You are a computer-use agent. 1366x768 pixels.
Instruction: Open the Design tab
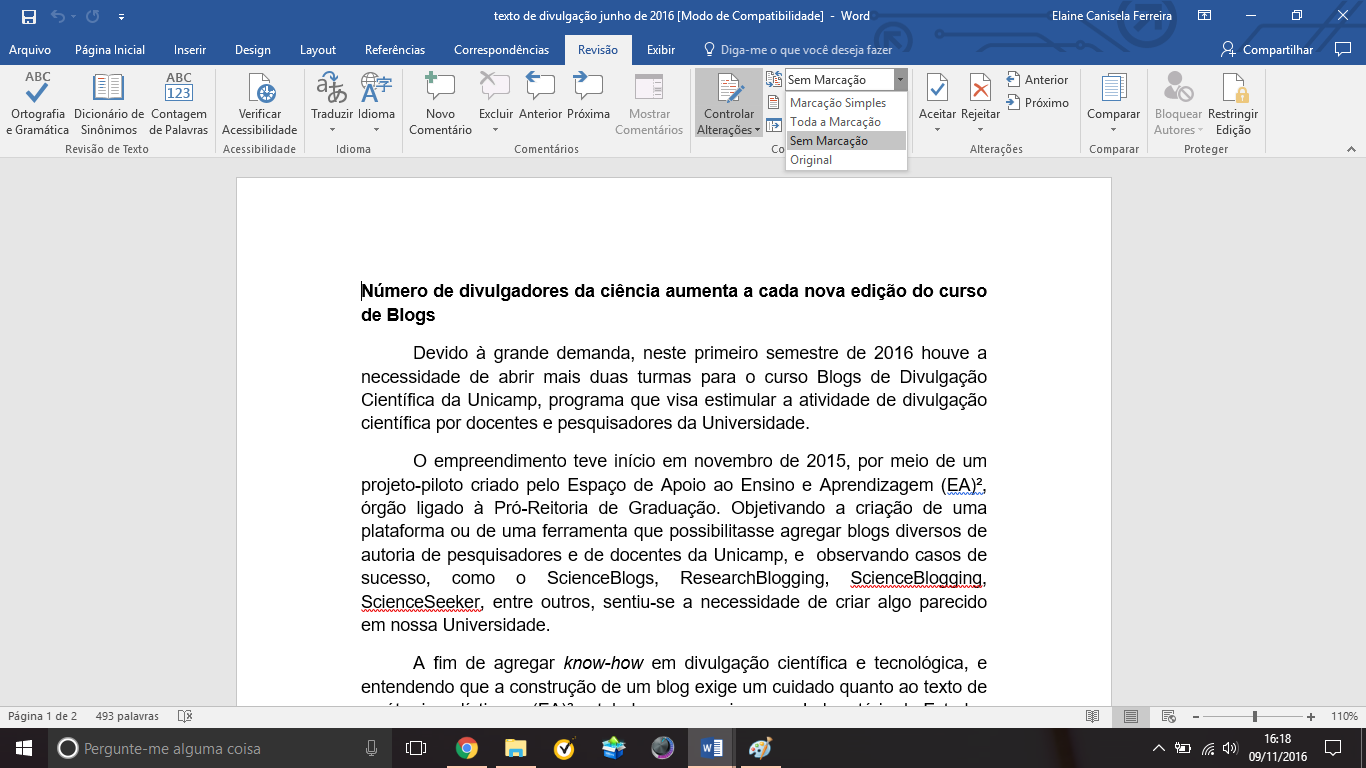[253, 50]
